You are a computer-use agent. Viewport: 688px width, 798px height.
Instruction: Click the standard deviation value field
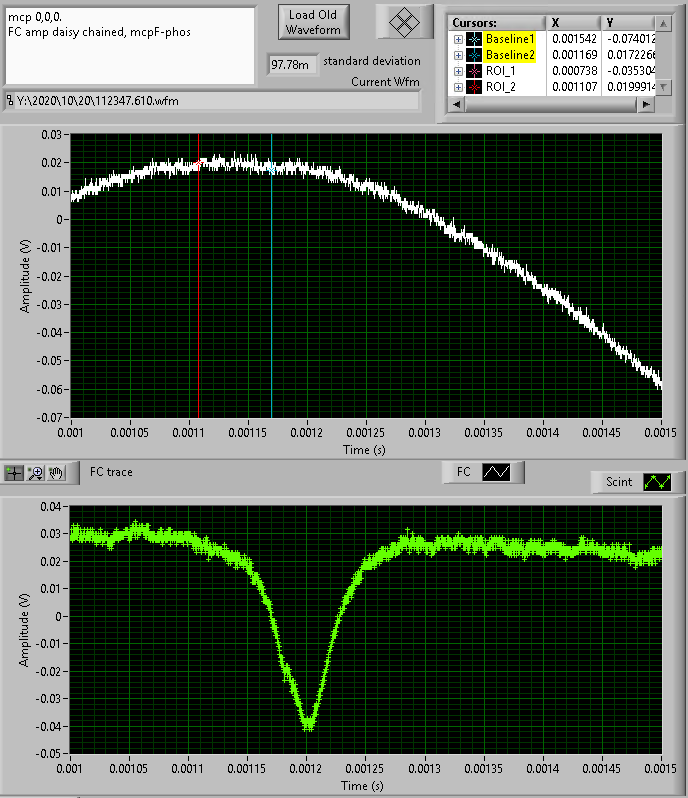[x=292, y=64]
